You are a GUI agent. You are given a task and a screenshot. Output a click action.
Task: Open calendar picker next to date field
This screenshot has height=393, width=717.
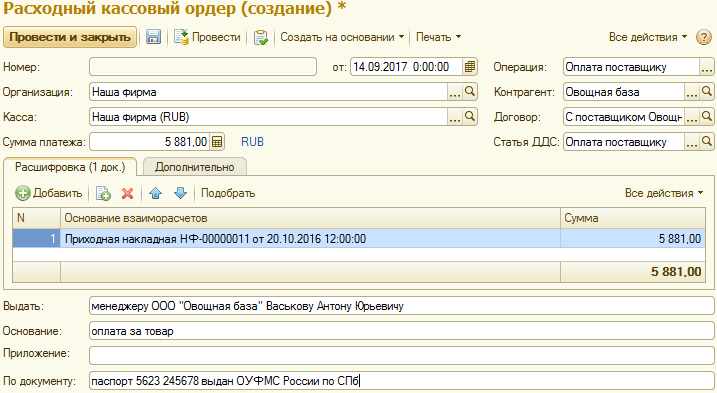click(470, 67)
